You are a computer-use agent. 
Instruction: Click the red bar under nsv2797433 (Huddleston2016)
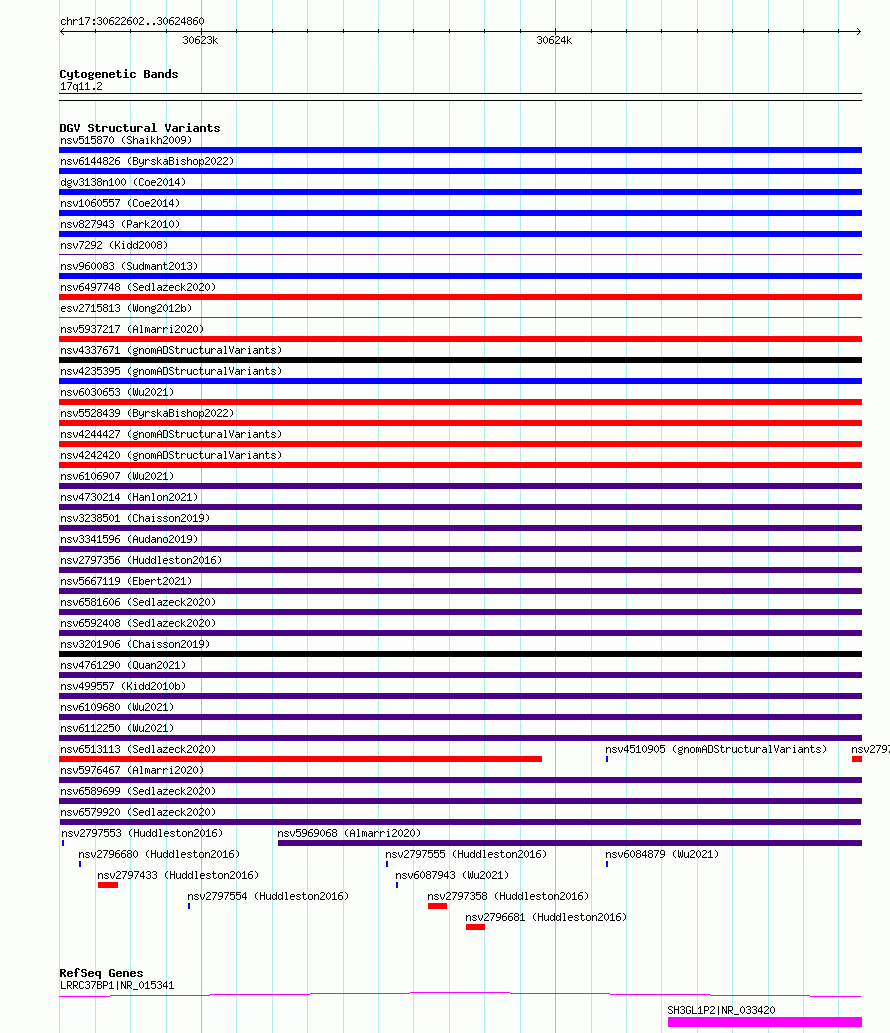108,885
